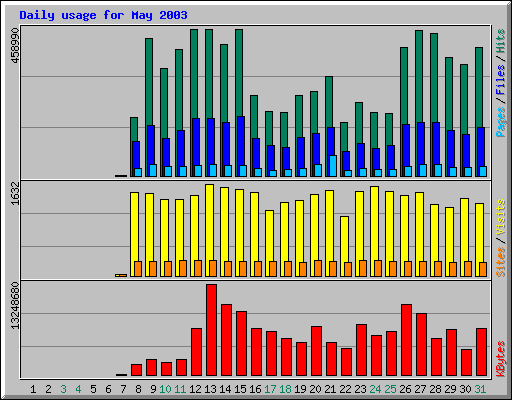Select the green hits bar for day 21
The width and height of the screenshot is (512, 400).
point(329,102)
